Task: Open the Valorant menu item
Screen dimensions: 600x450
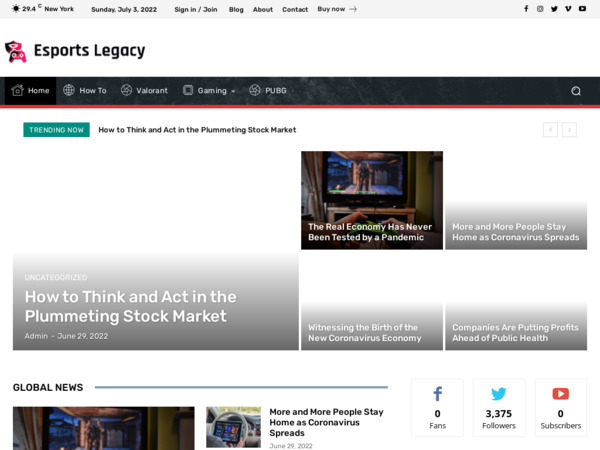Action: (x=145, y=91)
